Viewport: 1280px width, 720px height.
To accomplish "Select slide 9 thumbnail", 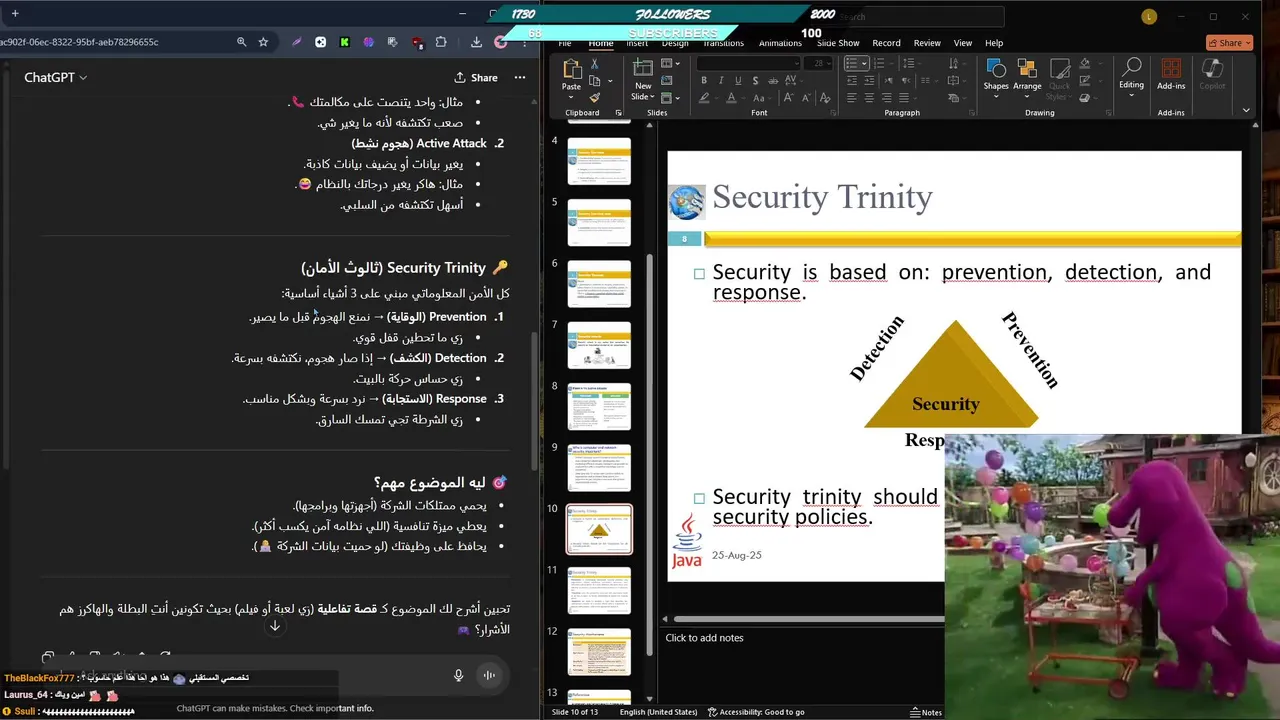I will click(x=599, y=468).
